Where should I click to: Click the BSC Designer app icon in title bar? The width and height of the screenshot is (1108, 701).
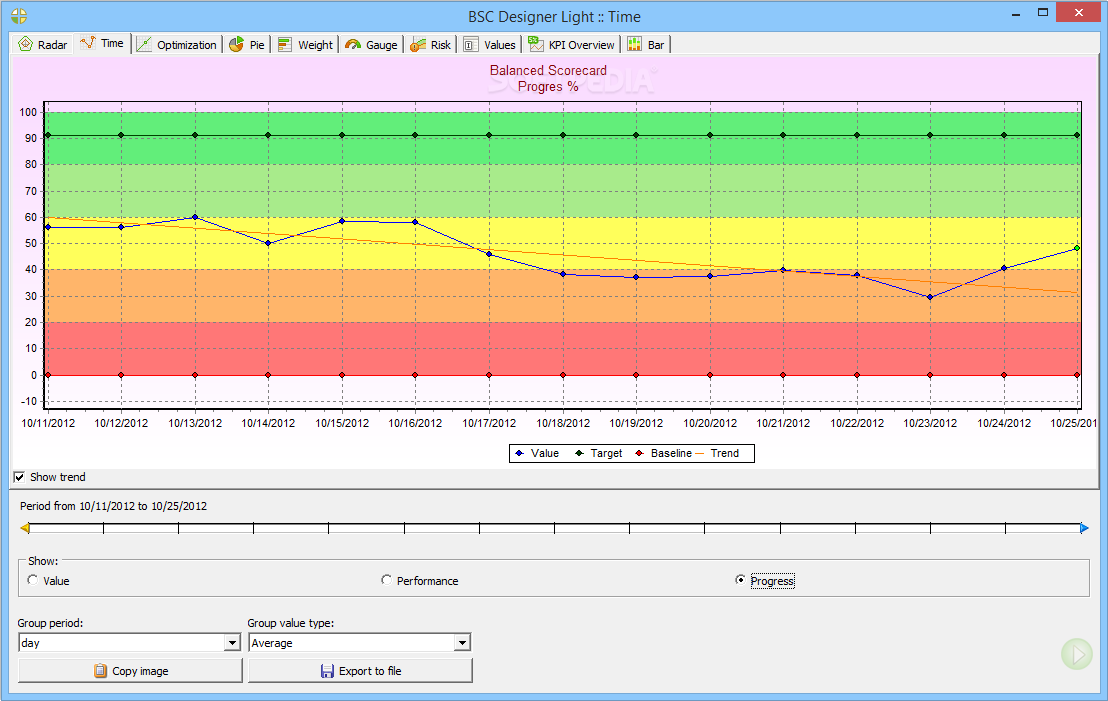coord(19,16)
